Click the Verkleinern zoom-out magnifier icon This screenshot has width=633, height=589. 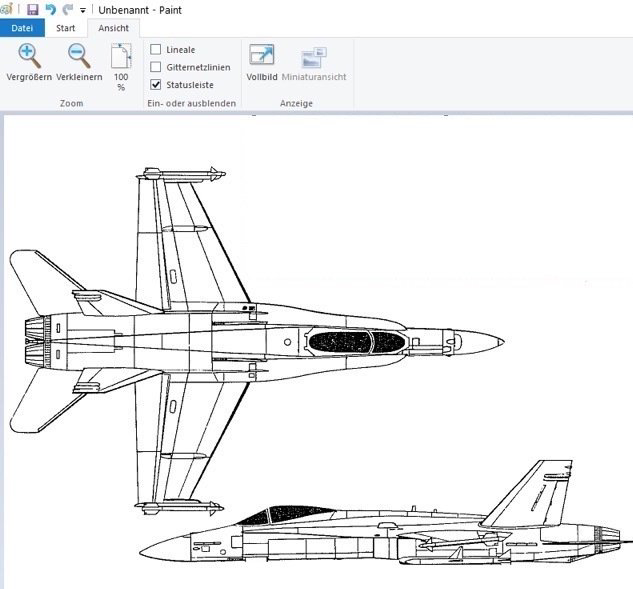point(79,56)
